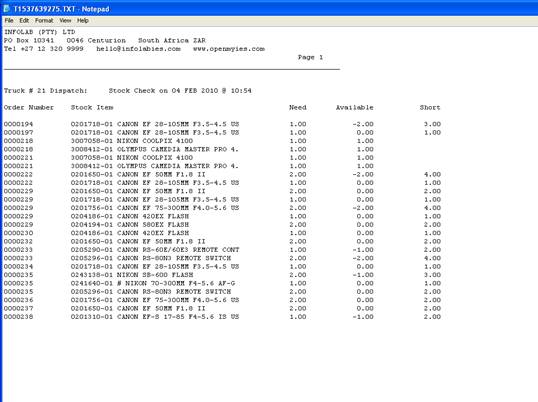Click Need value 2.00 for order 0000237
This screenshot has width=538, height=402.
298,309
